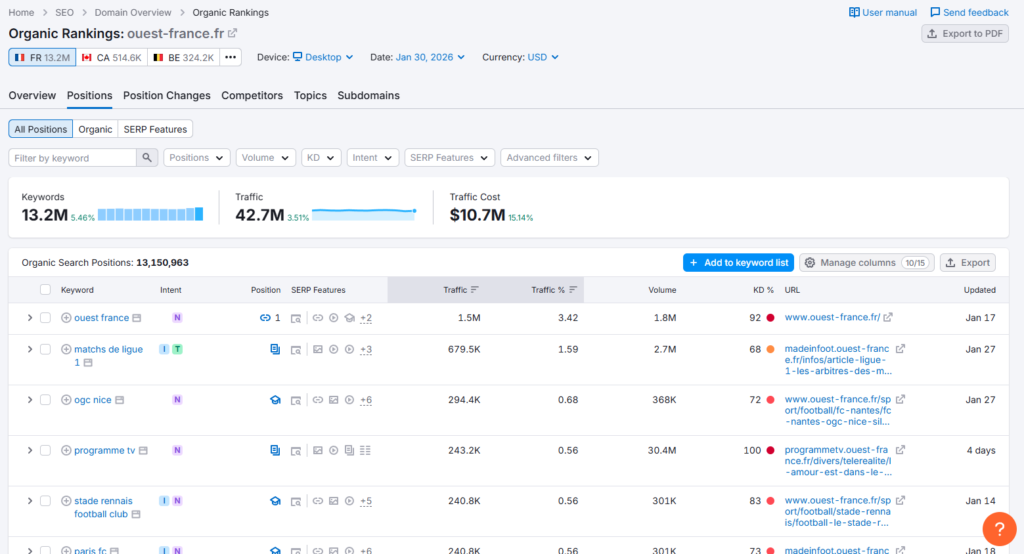1024x554 pixels.
Task: Check the 'ogc nice' row checkbox
Action: 45,400
